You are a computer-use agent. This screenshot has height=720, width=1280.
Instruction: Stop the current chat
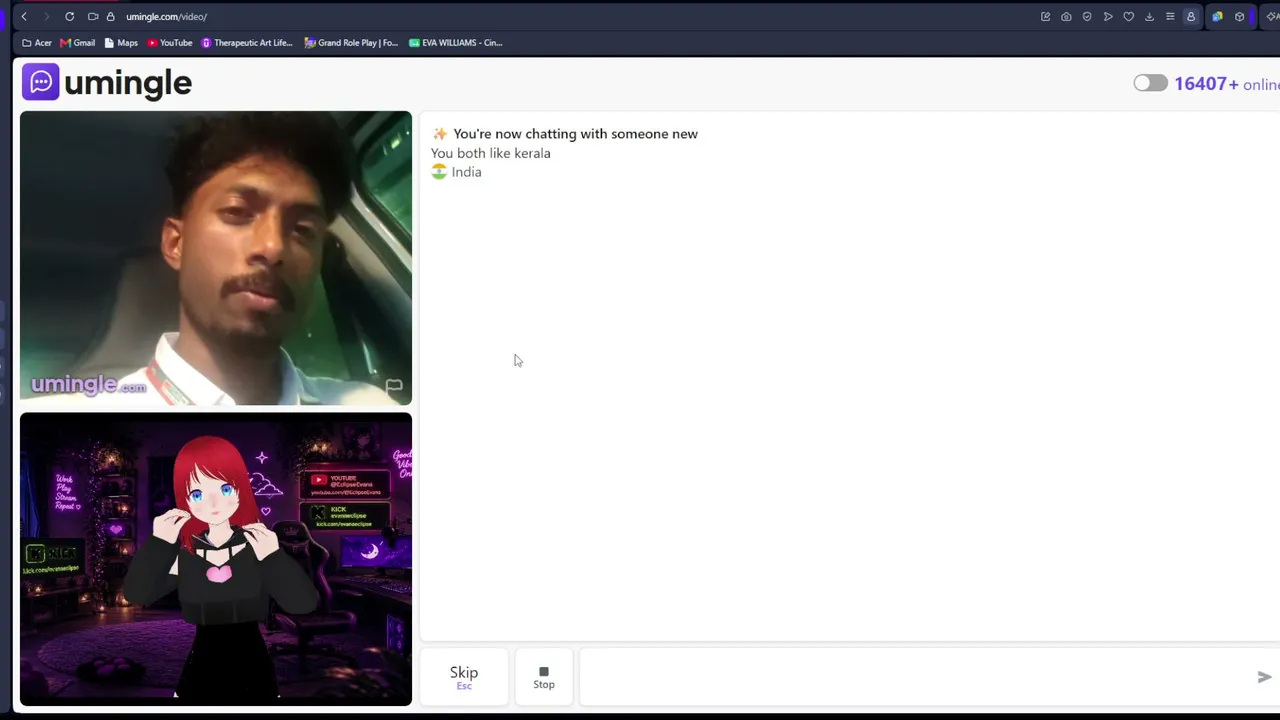pos(544,677)
